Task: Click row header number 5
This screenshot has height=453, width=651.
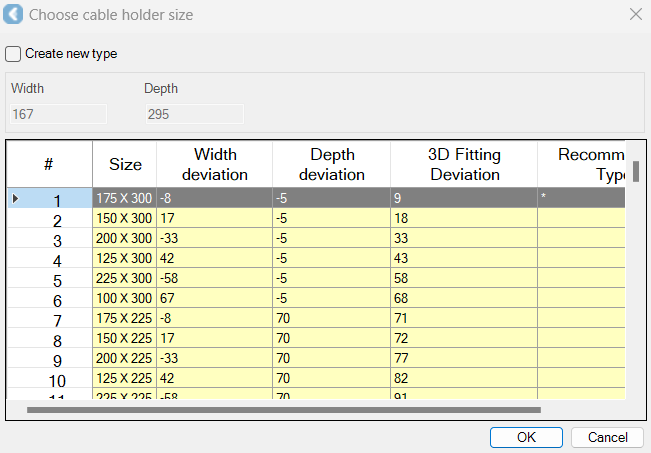Action: (56, 281)
